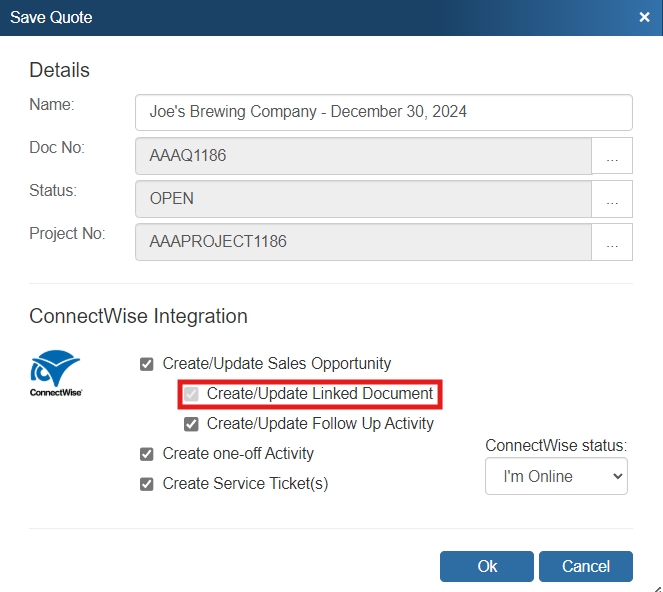663x592 pixels.
Task: Click into the quote Name text field
Action: [383, 112]
